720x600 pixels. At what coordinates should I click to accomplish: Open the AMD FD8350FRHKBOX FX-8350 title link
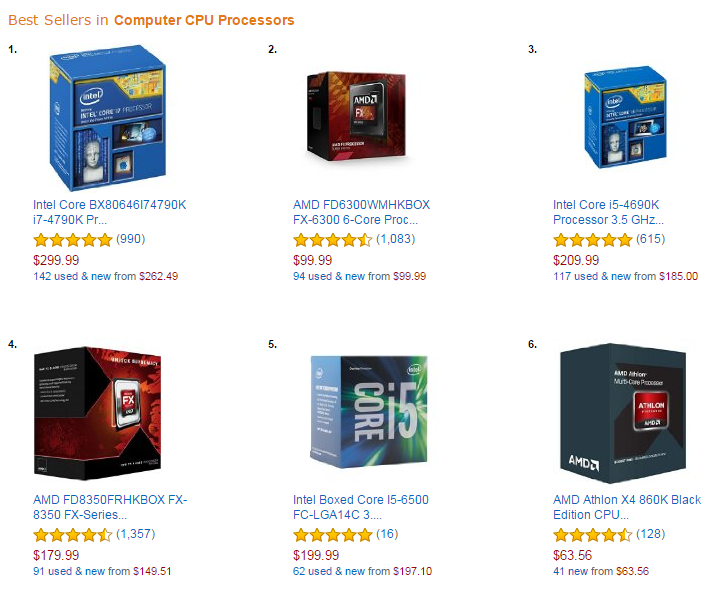[110, 507]
